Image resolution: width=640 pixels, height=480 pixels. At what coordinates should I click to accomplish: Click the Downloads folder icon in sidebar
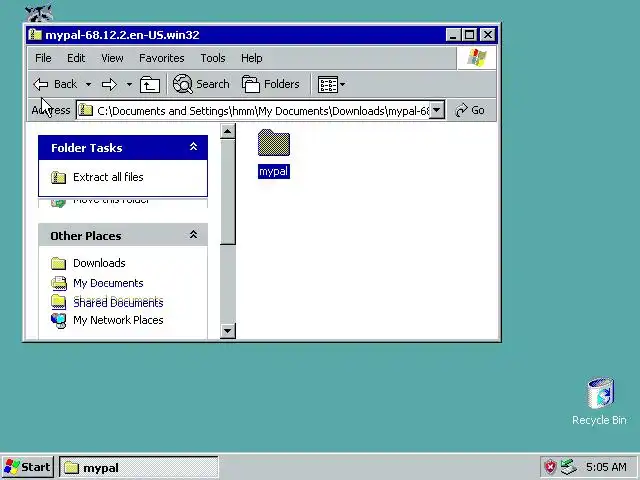click(x=58, y=264)
